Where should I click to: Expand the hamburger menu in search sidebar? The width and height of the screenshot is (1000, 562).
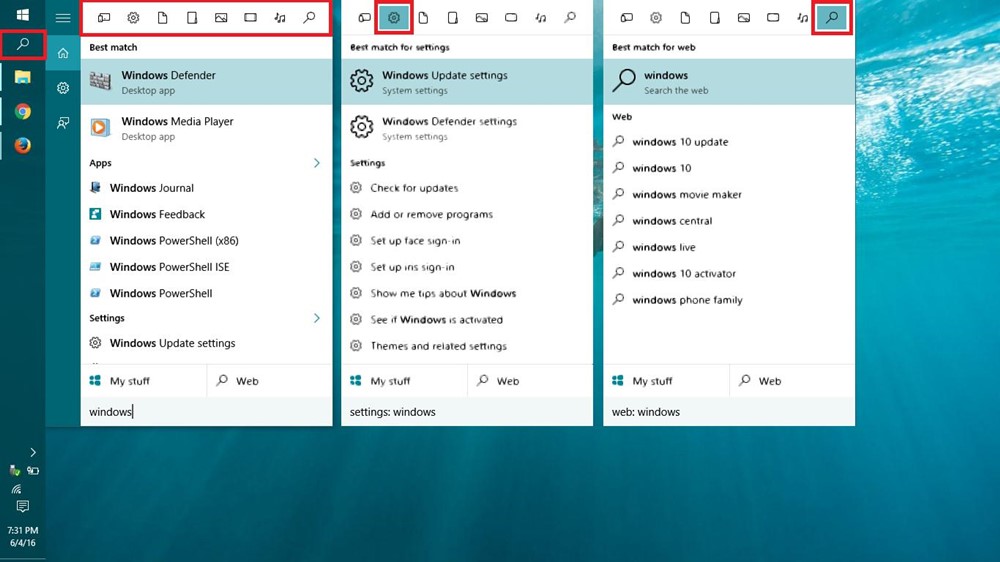coord(62,18)
